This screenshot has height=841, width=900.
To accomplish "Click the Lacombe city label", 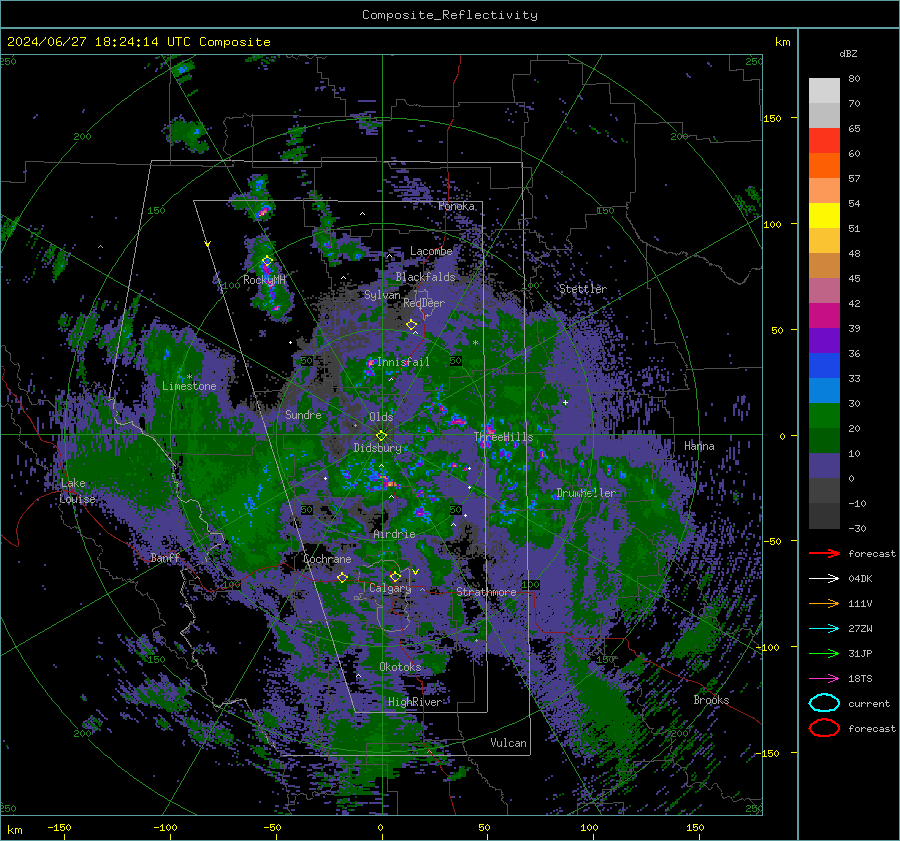I will click(431, 251).
